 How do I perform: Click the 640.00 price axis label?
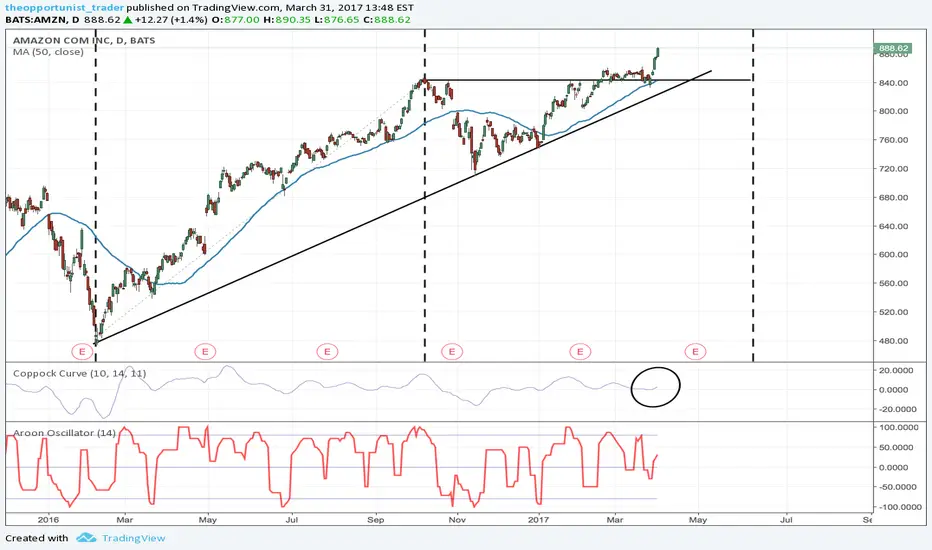pos(893,226)
